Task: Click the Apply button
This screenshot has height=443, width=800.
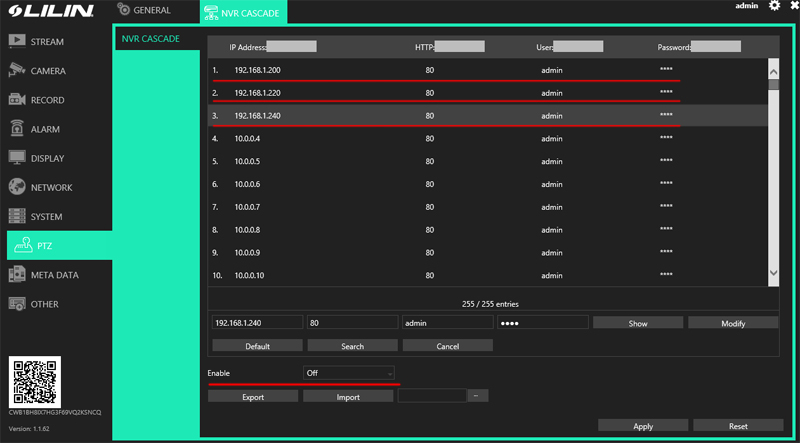Action: [x=643, y=426]
